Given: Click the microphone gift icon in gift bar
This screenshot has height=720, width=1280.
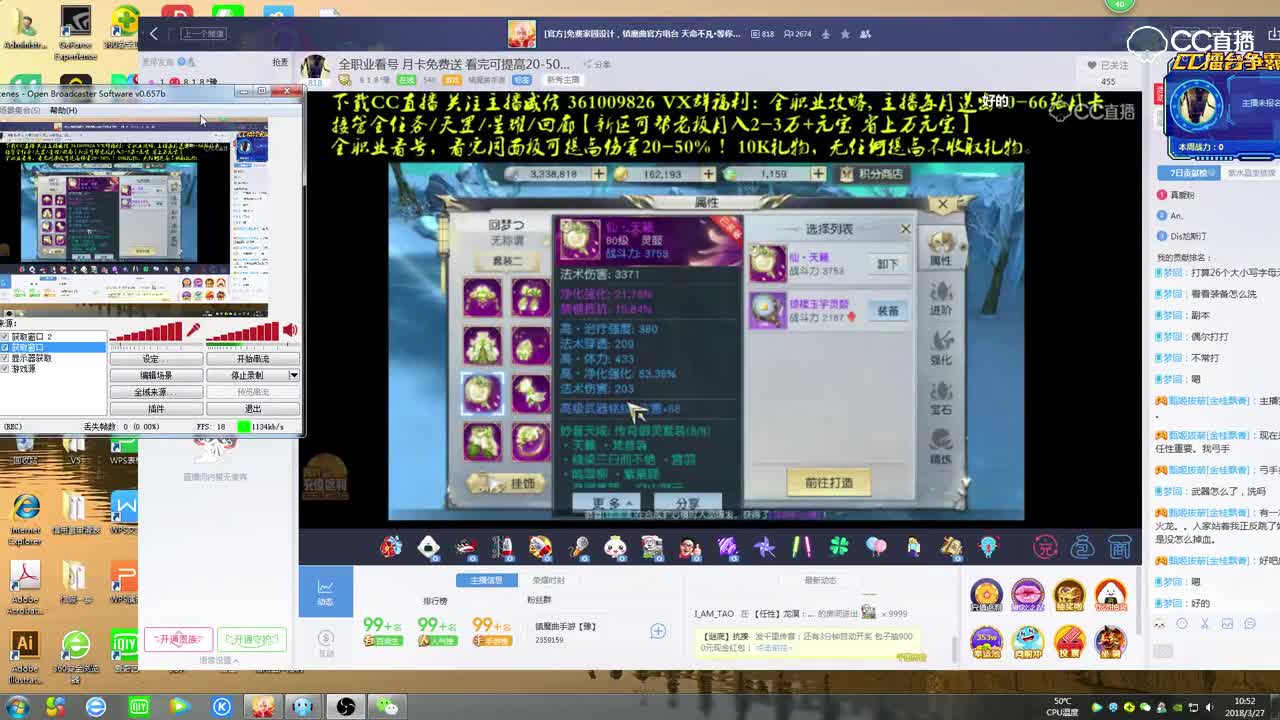Looking at the screenshot, I should pyautogui.click(x=578, y=547).
